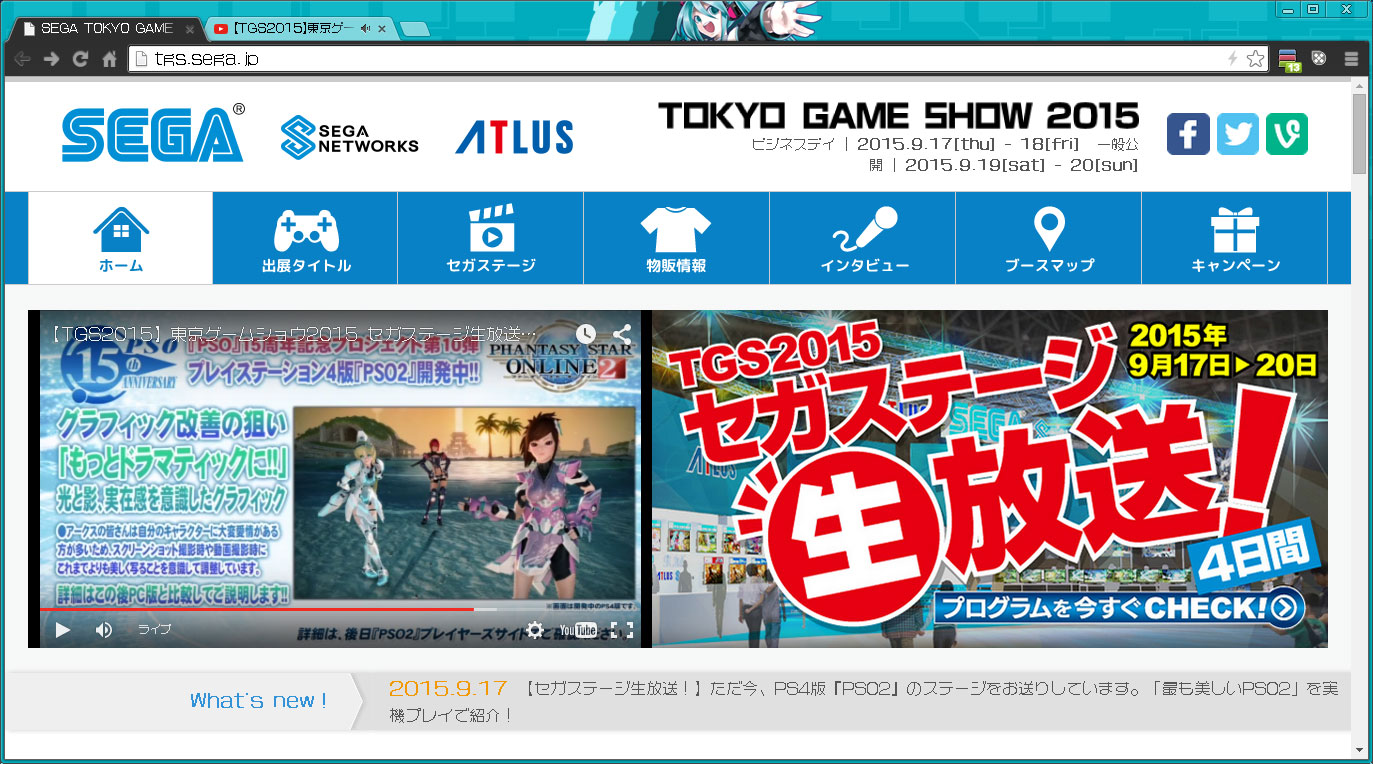
Task: Close the SEGA TOKYO GAME tab
Action: tap(190, 29)
